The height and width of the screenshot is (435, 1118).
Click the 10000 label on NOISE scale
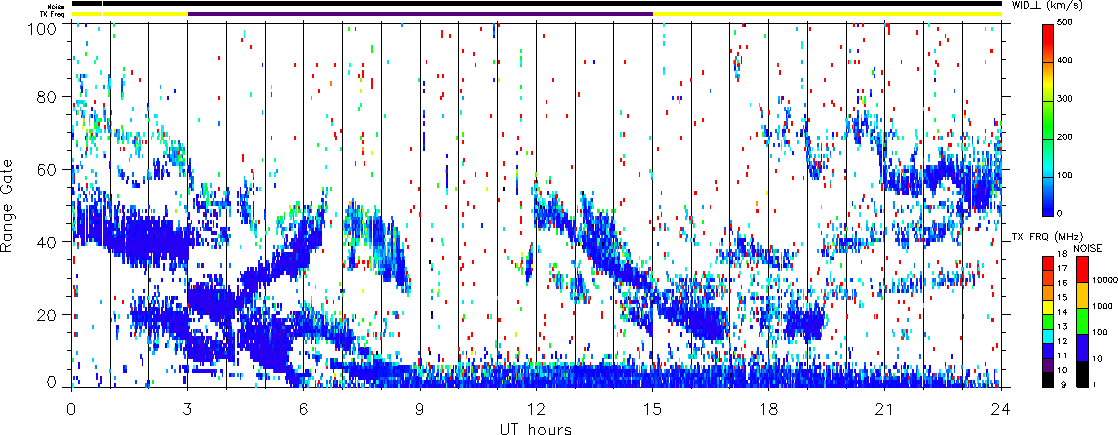1105,280
